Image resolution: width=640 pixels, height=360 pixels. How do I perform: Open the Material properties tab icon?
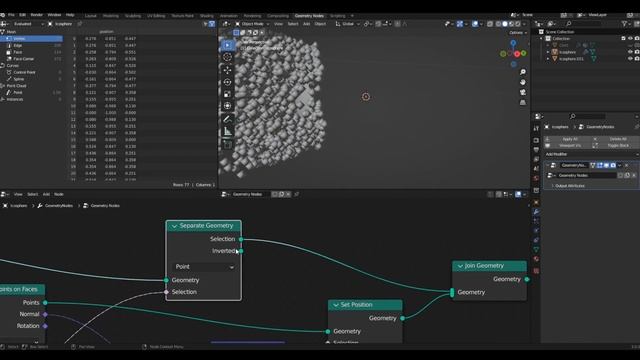[x=536, y=259]
